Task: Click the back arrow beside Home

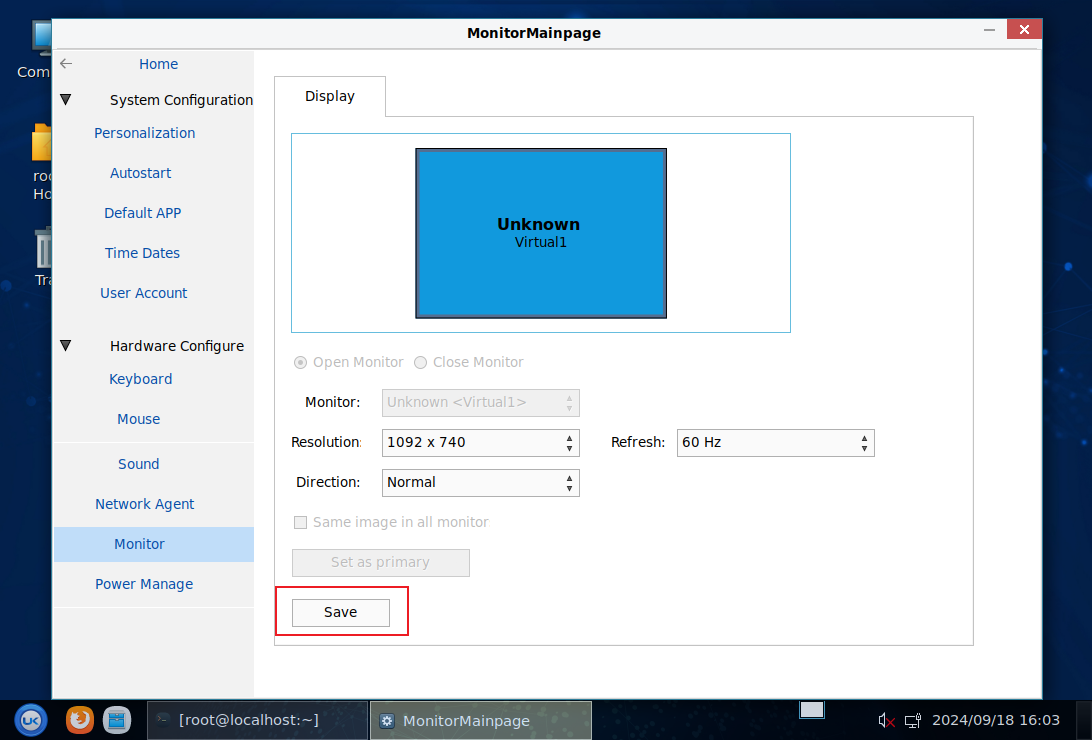Action: [x=66, y=64]
